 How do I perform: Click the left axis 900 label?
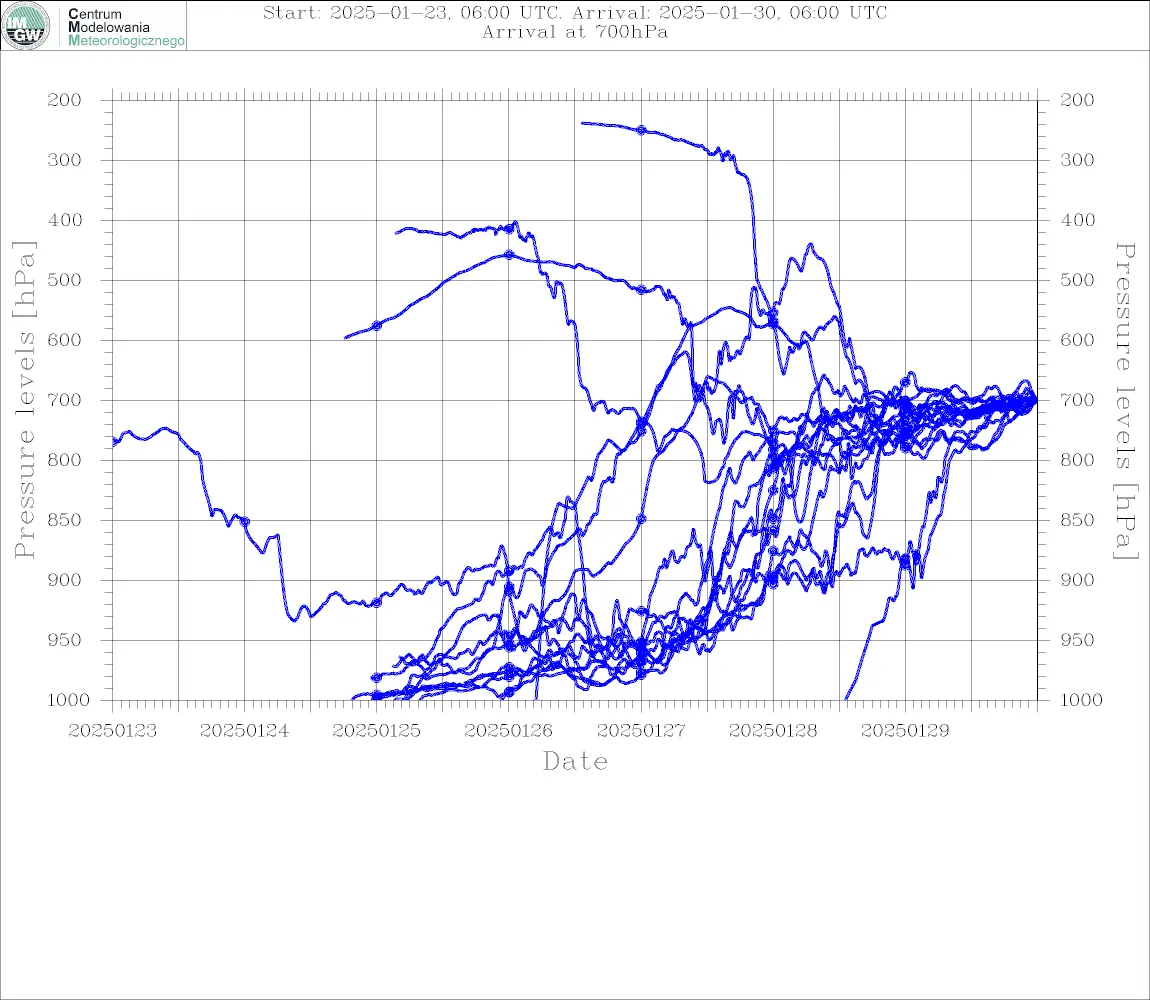click(65, 580)
